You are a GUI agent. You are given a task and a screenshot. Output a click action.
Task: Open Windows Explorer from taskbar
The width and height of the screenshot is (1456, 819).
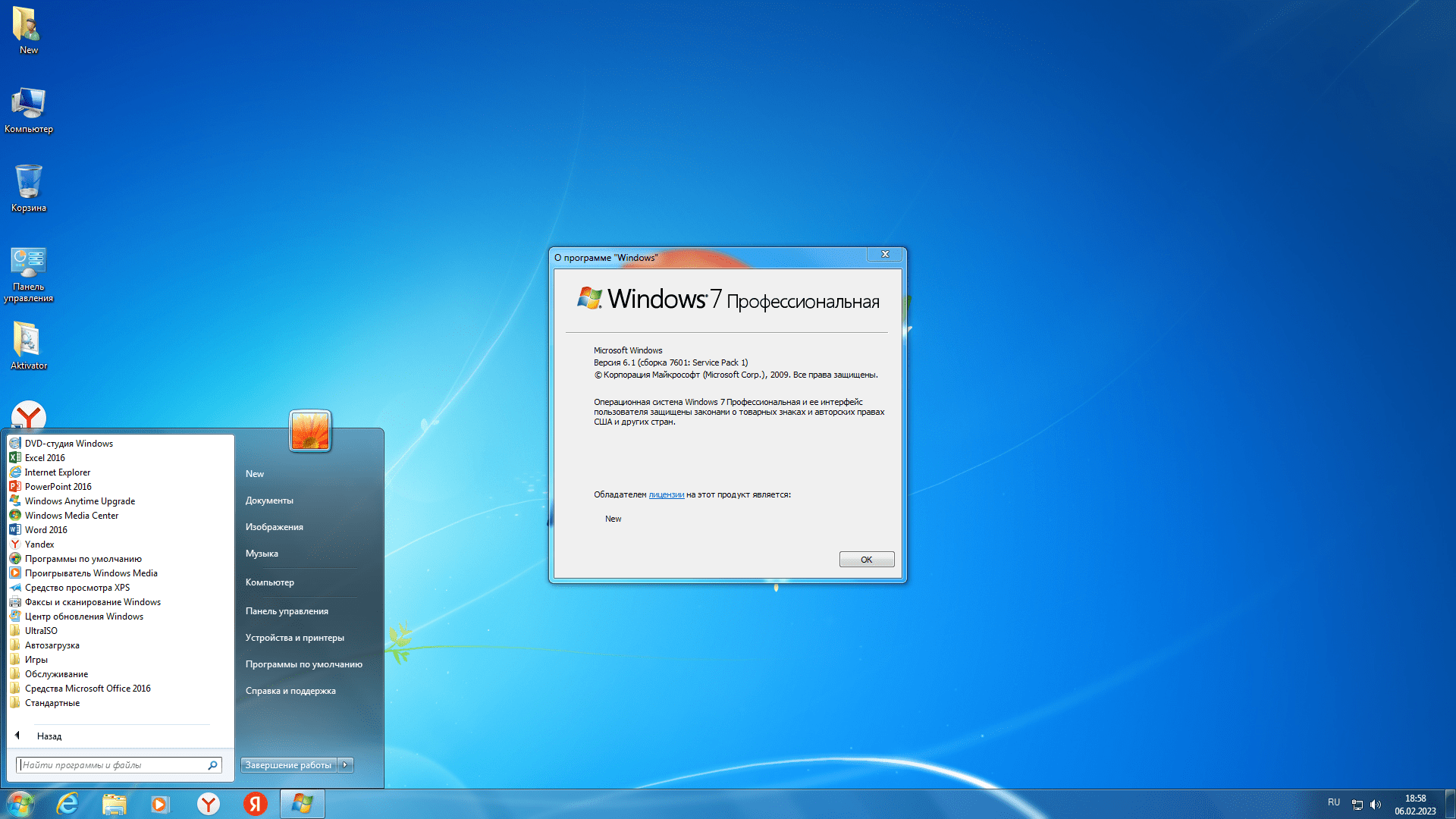(115, 804)
